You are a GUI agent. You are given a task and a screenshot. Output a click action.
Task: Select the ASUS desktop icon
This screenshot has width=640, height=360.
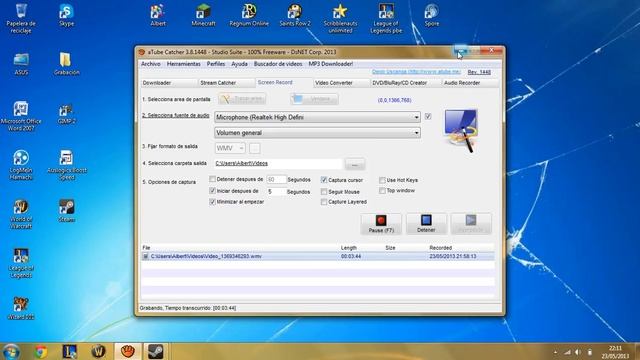21,64
